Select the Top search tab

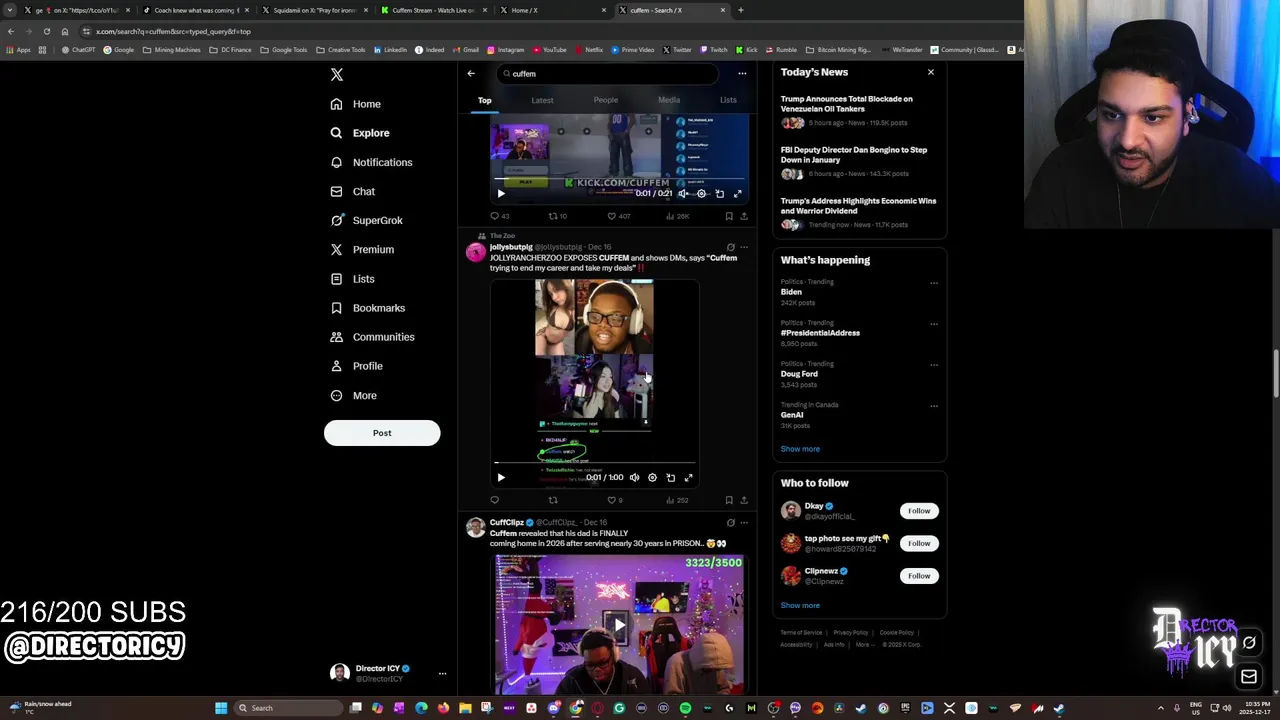coord(484,100)
